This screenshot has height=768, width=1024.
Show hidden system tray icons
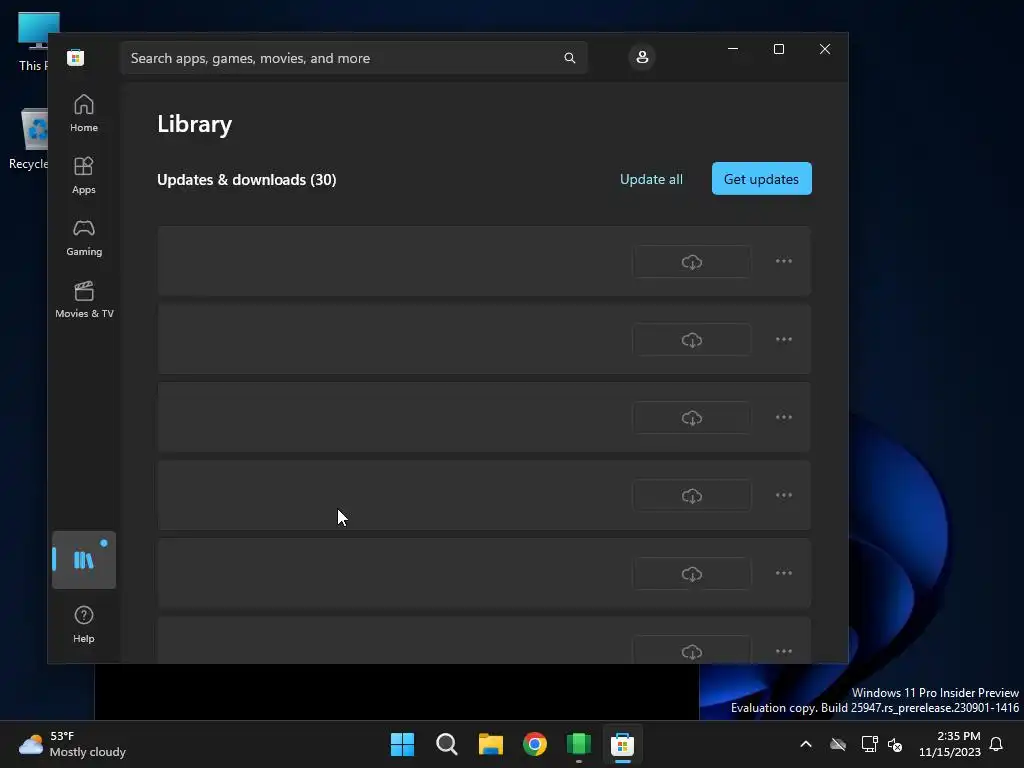click(806, 744)
